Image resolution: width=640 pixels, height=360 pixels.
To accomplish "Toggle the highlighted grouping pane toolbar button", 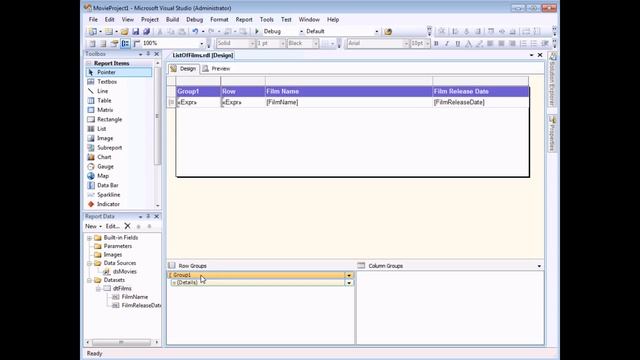I will pyautogui.click(x=125, y=43).
